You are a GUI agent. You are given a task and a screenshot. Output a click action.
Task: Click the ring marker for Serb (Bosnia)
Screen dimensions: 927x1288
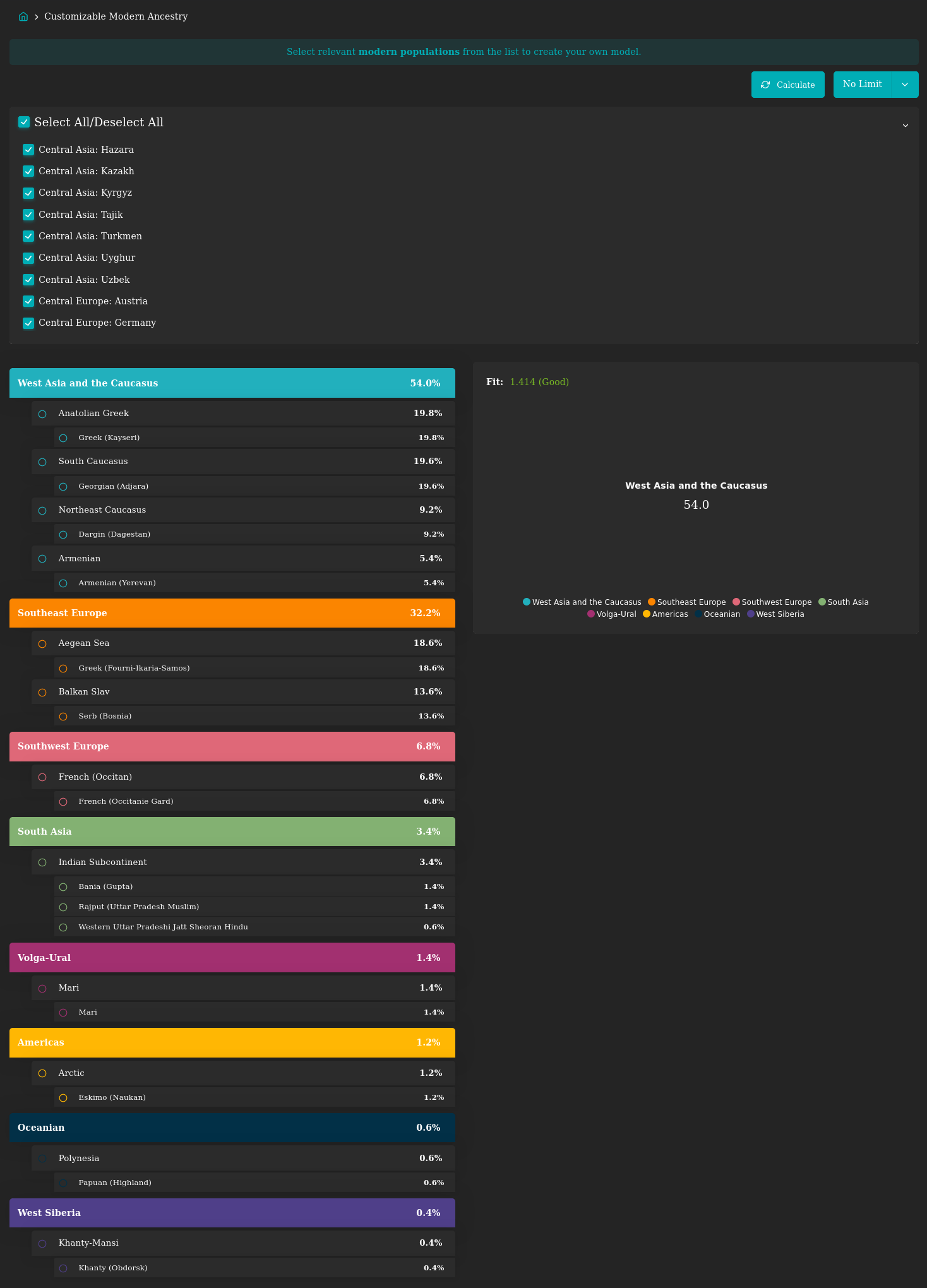click(x=63, y=717)
